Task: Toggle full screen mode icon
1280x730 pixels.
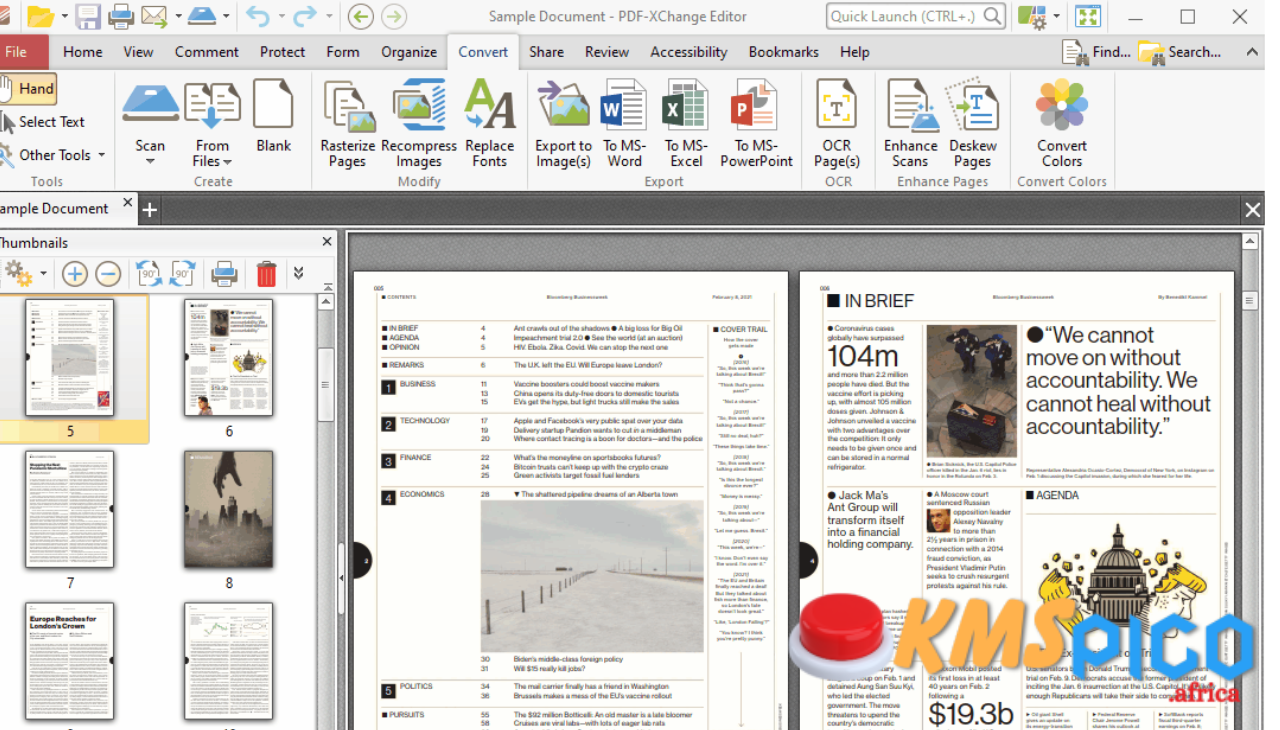Action: [1088, 16]
